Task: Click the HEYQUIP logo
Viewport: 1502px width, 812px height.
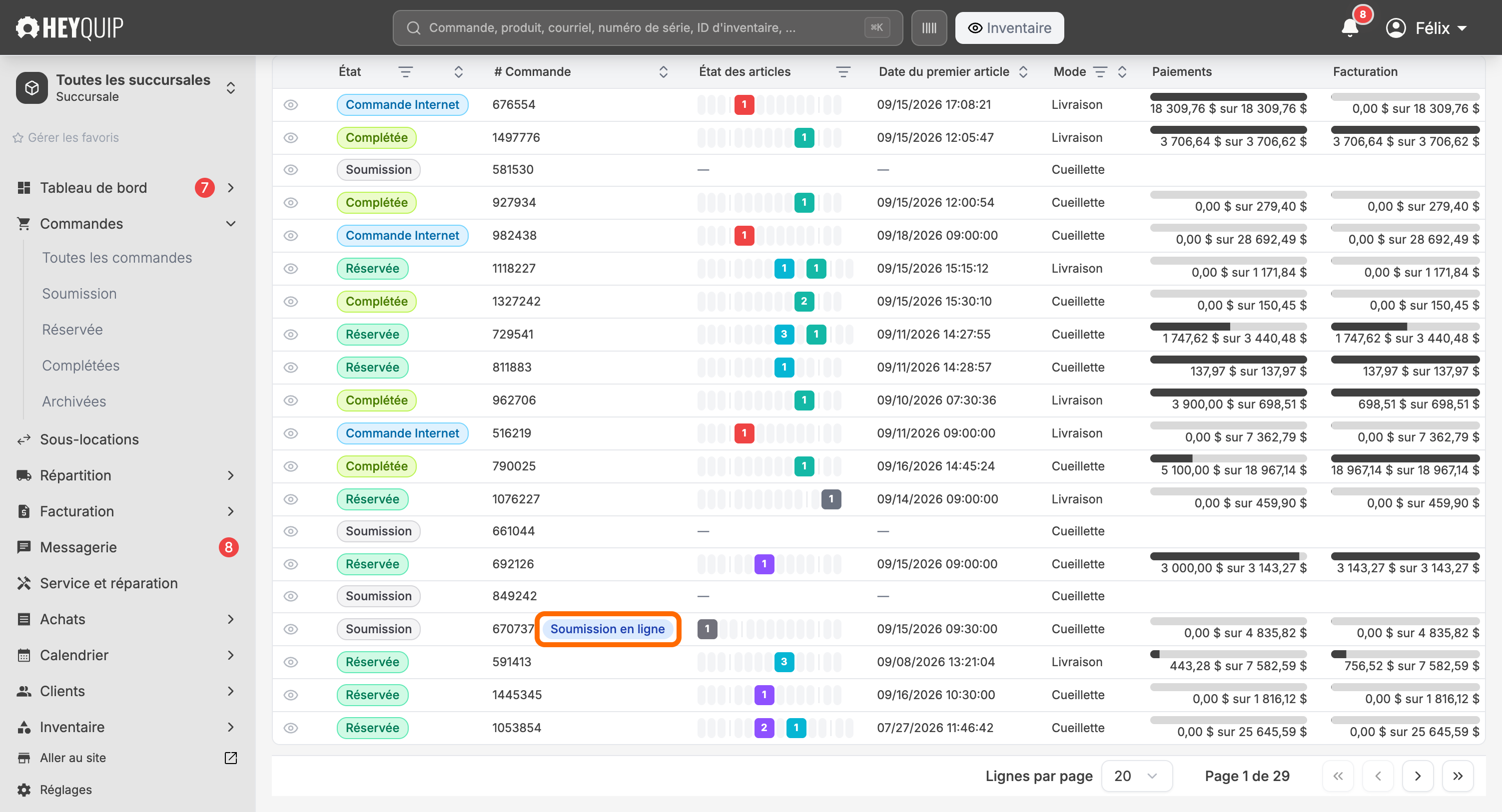Action: (x=69, y=27)
